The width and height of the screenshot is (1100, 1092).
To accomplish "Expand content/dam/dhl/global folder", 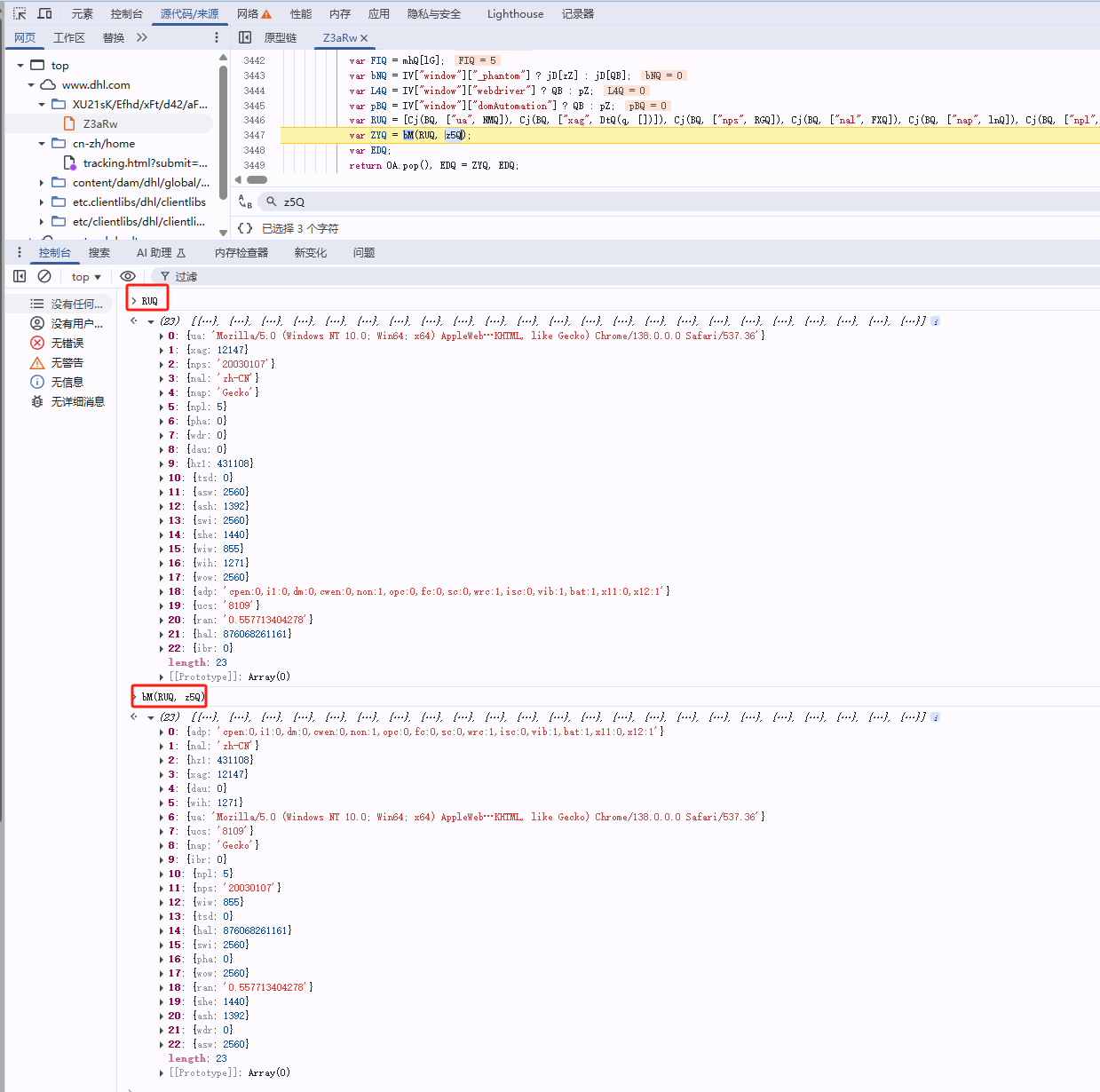I will (x=42, y=183).
